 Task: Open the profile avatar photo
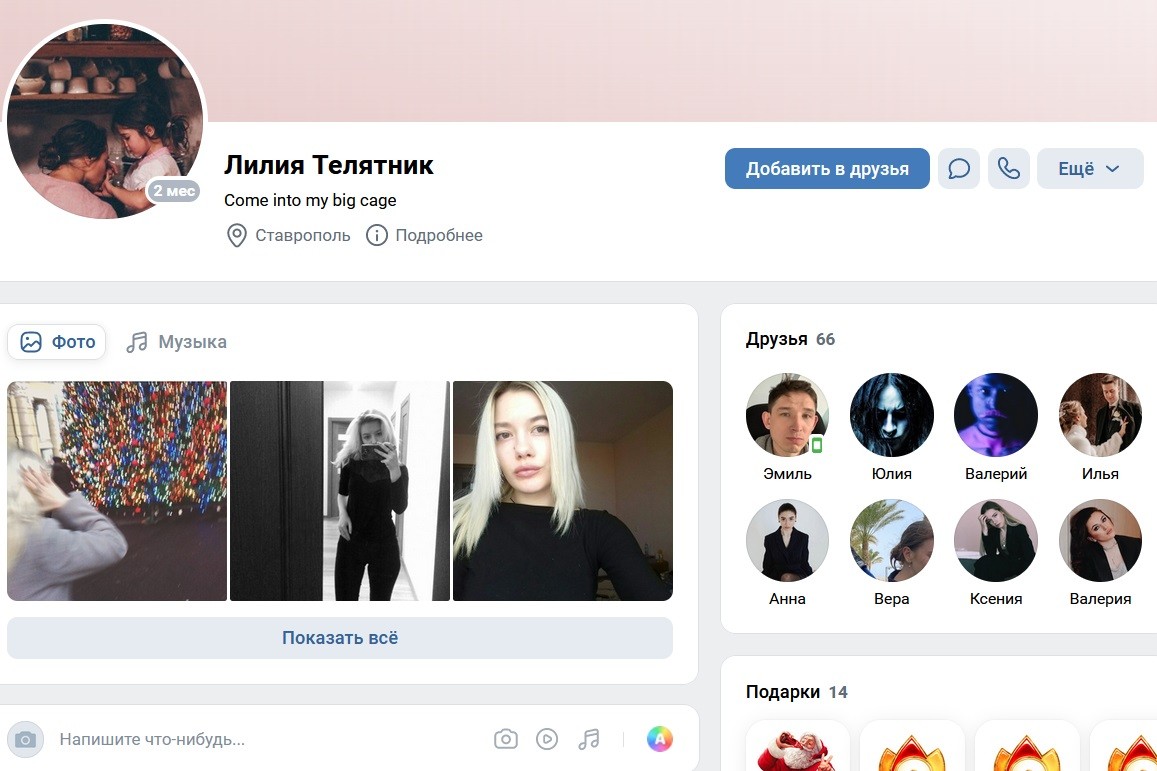point(105,120)
